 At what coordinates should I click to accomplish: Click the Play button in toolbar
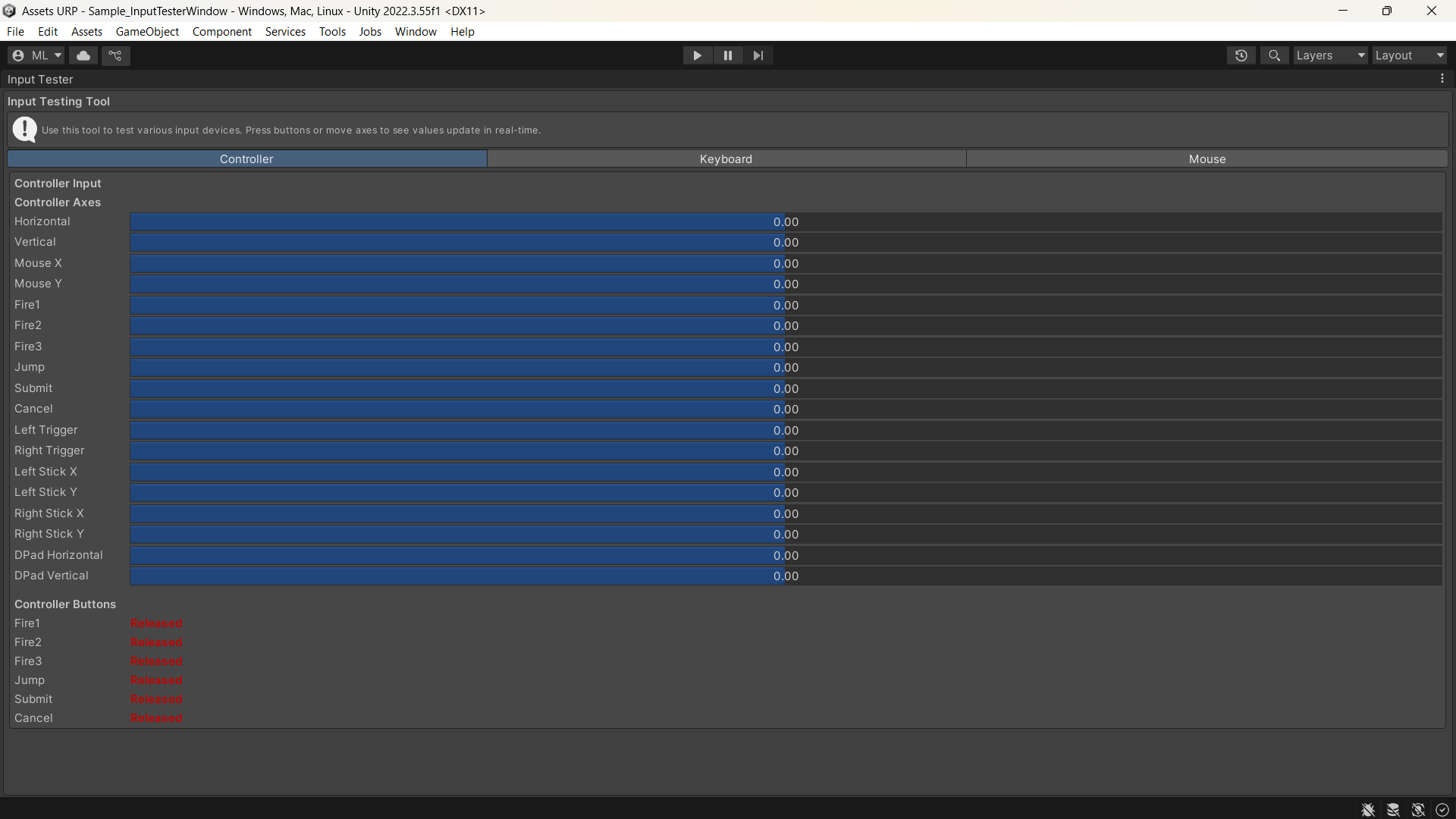(x=697, y=55)
